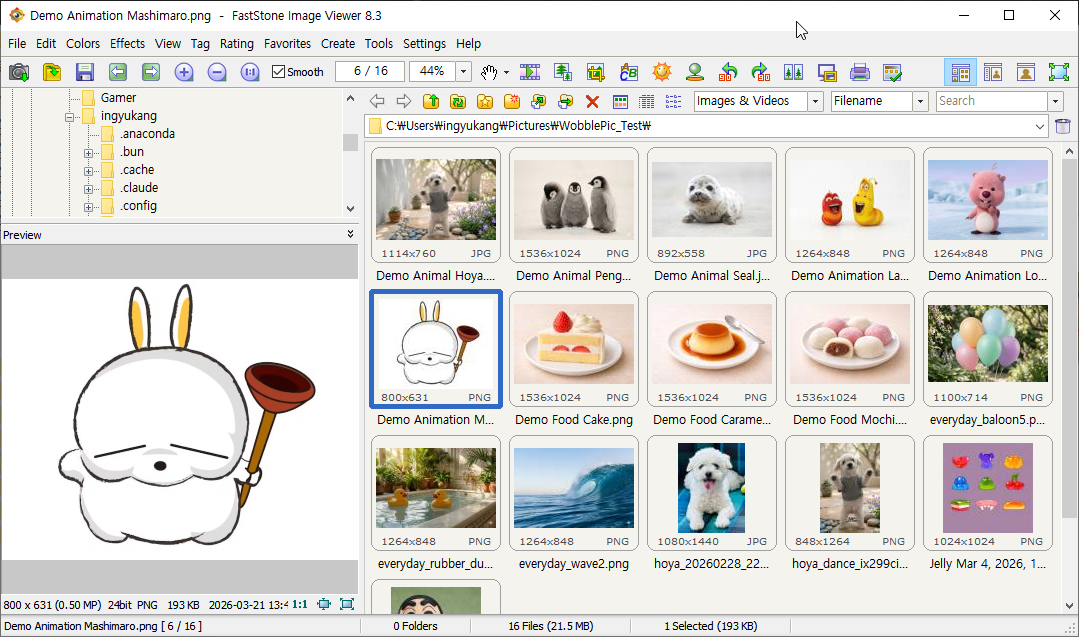Viewport: 1079px width, 637px height.
Task: Click folder tree scroll down arrow
Action: click(350, 208)
